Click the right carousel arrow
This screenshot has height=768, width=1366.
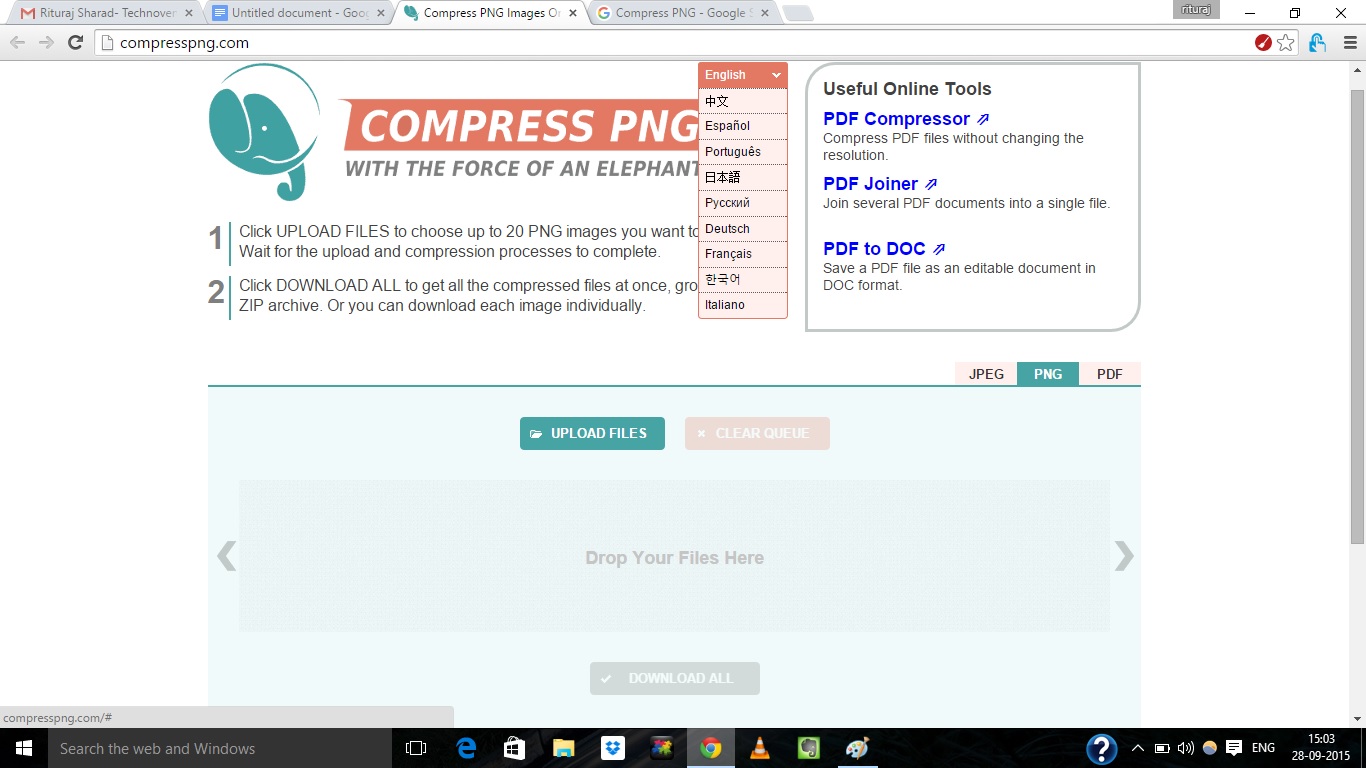1124,556
